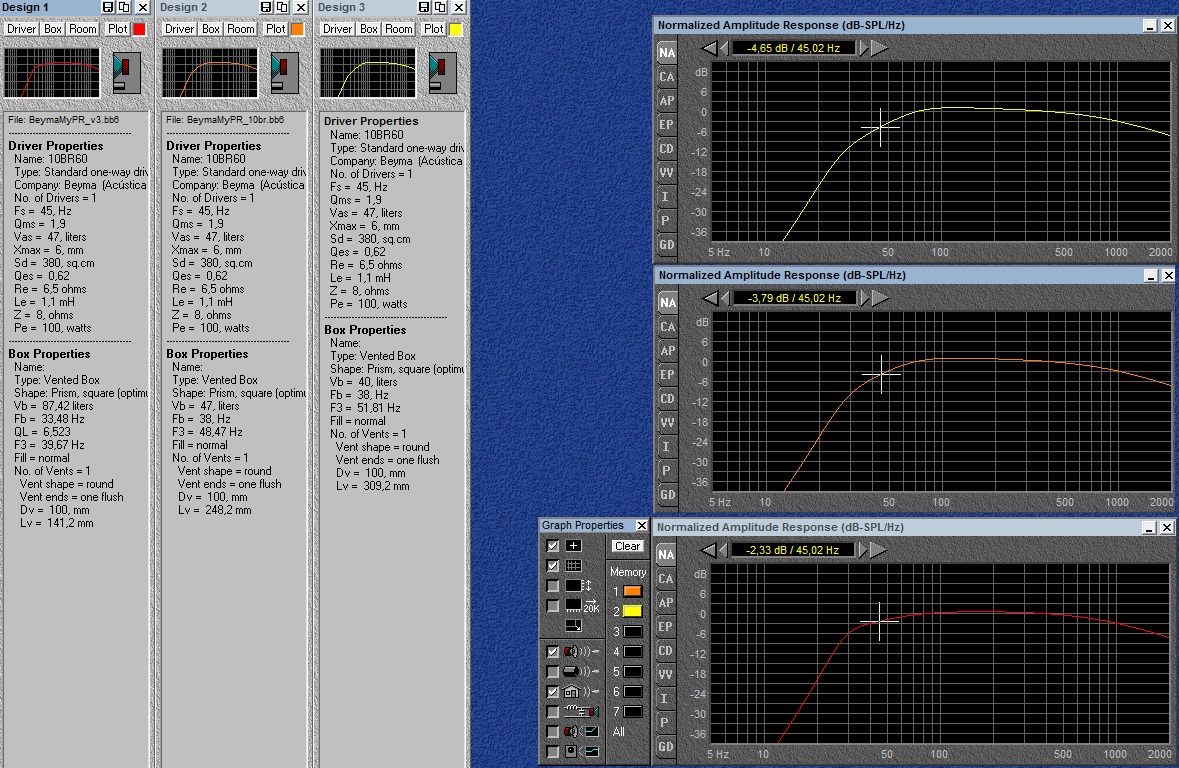Image resolution: width=1179 pixels, height=768 pixels.
Task: Click the Room button in Design 3
Action: tap(399, 29)
